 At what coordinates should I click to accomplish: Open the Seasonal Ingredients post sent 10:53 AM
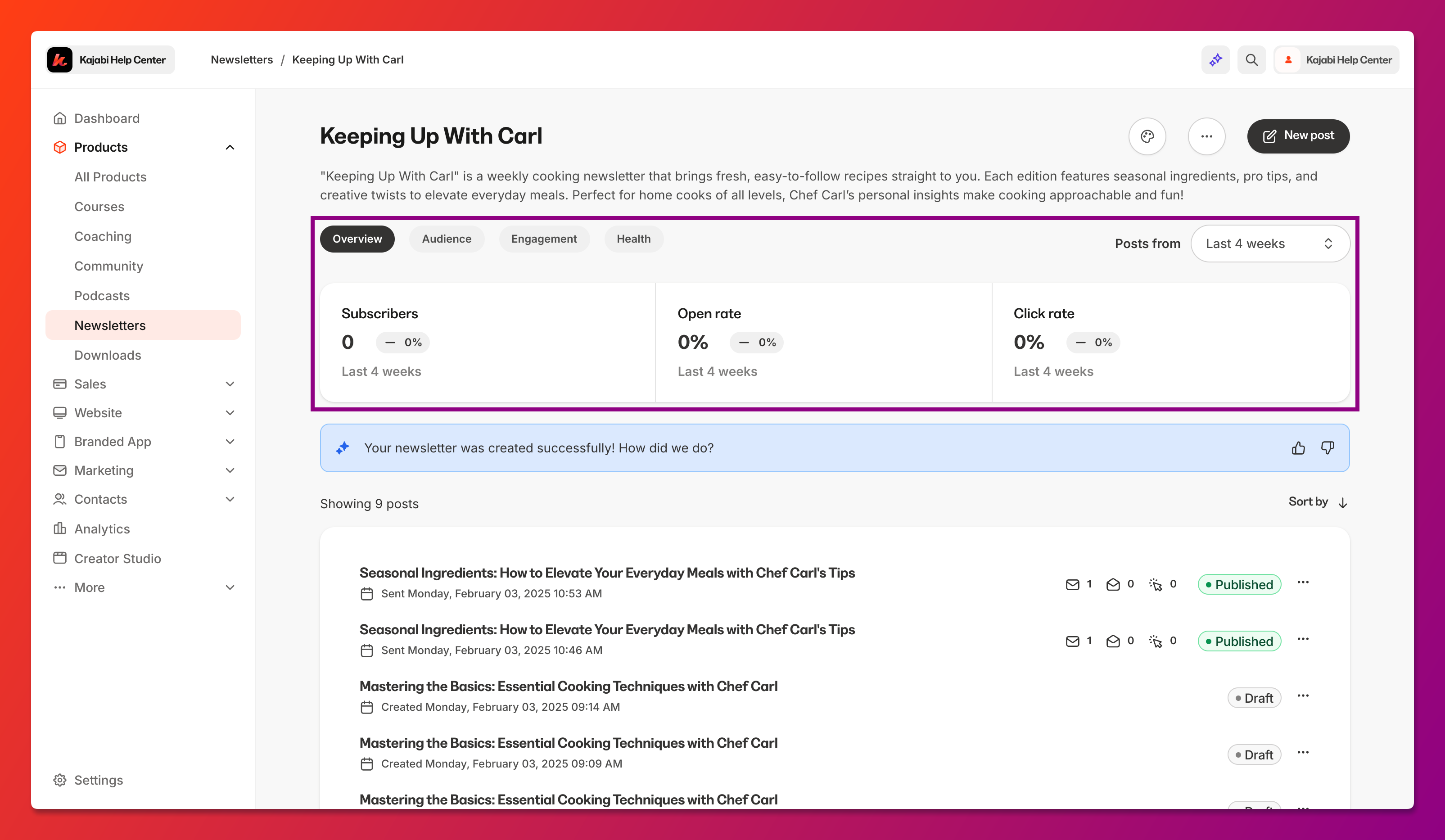[607, 573]
